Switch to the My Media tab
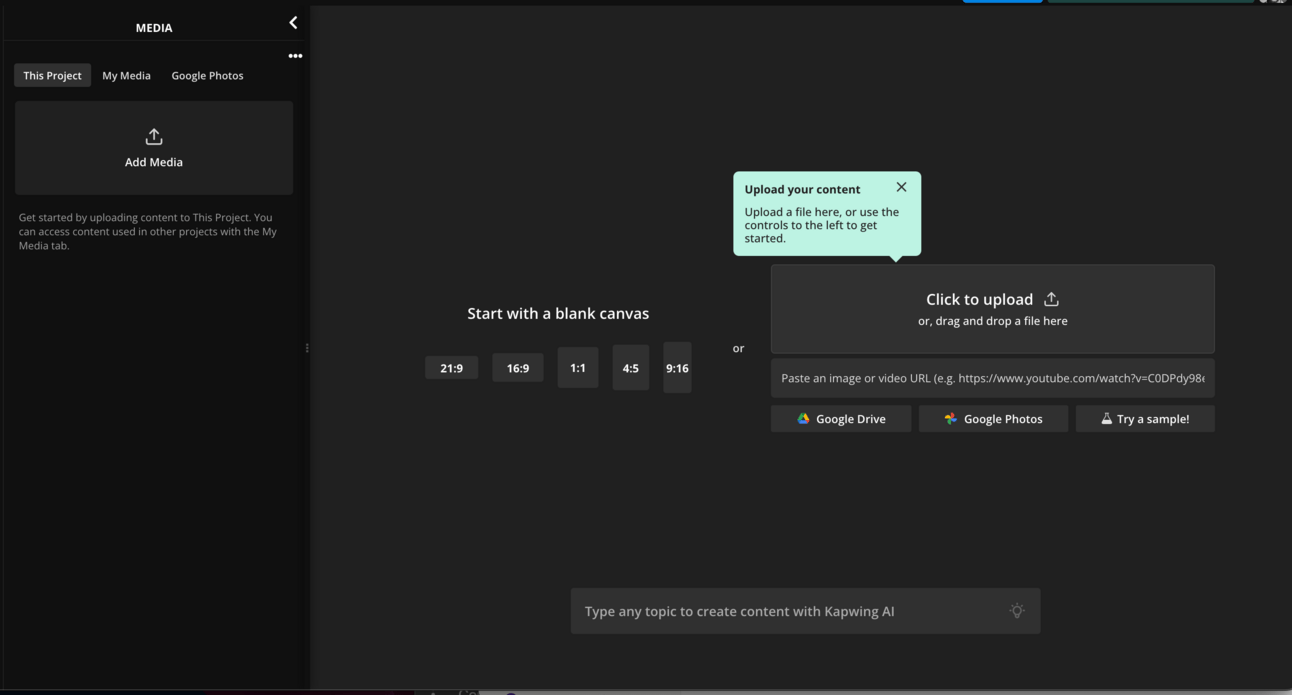Viewport: 1292px width, 695px height. (x=126, y=76)
